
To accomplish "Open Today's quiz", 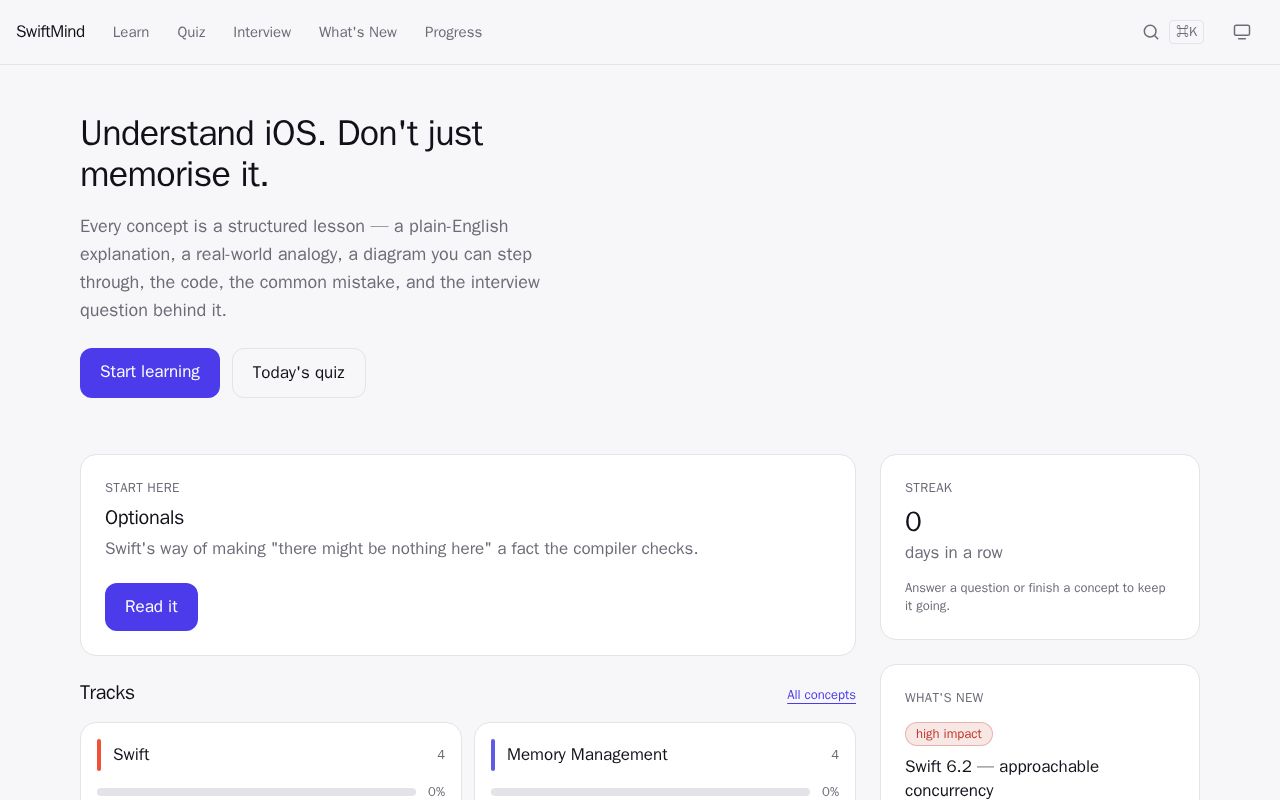I will pos(299,373).
